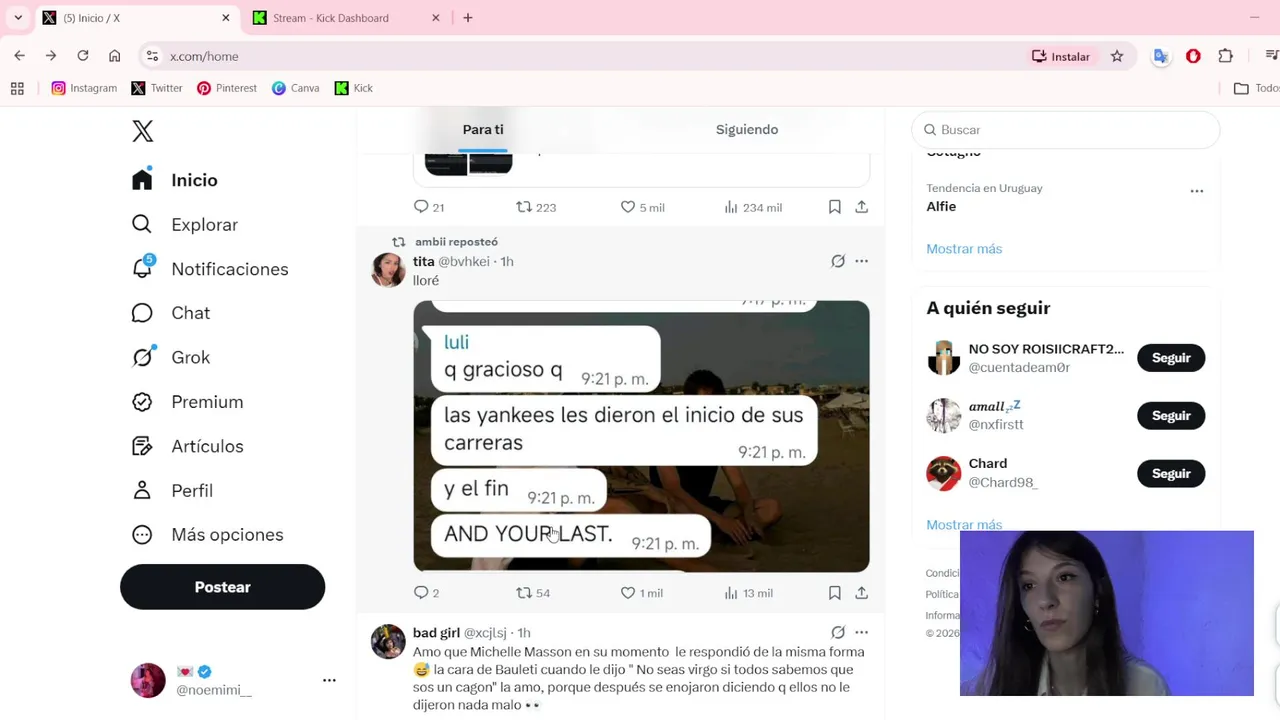Open more options on bad girl's post
The image size is (1280, 720).
pyautogui.click(x=861, y=632)
